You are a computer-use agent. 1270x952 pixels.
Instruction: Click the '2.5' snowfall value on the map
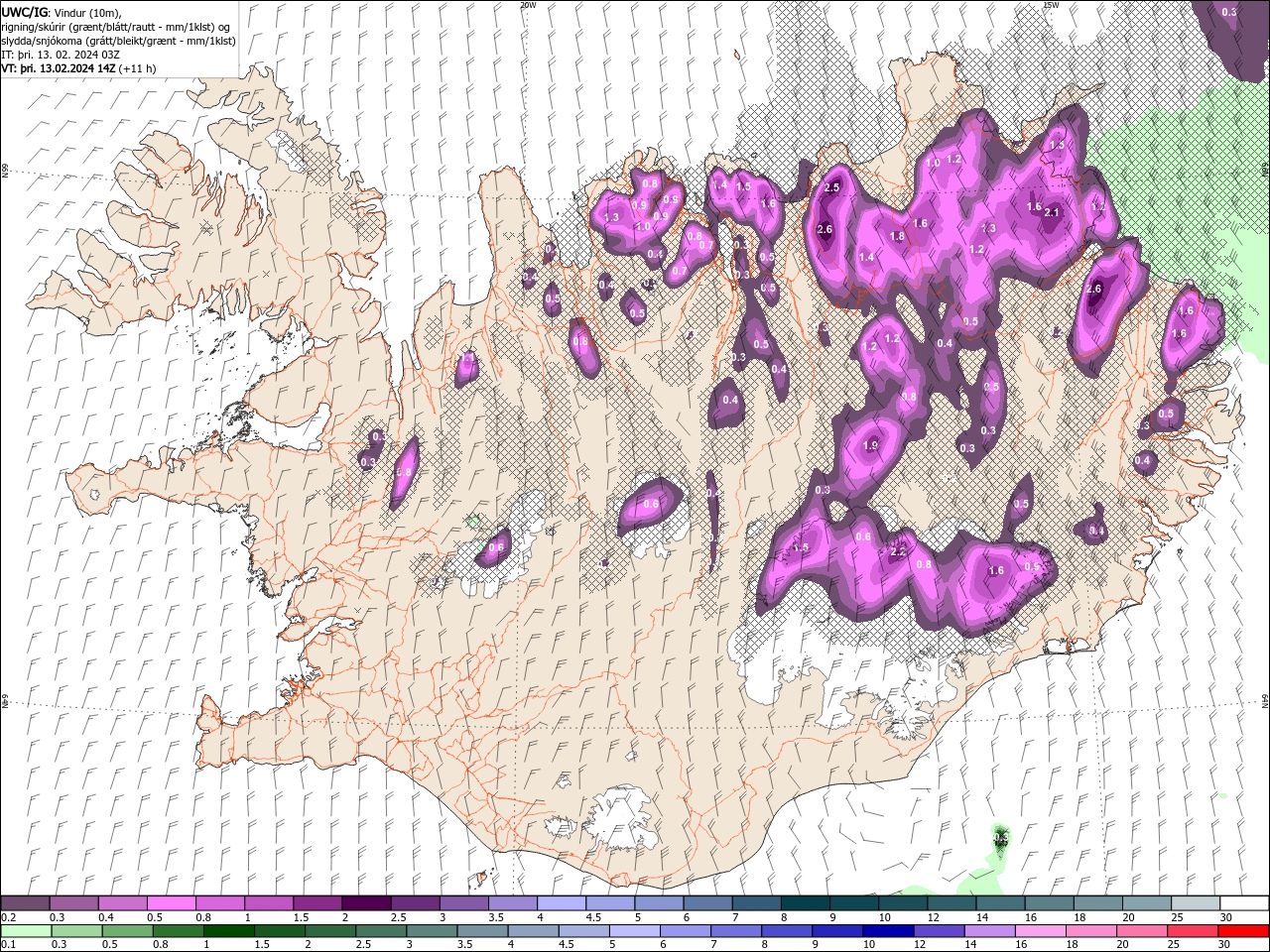tap(832, 187)
